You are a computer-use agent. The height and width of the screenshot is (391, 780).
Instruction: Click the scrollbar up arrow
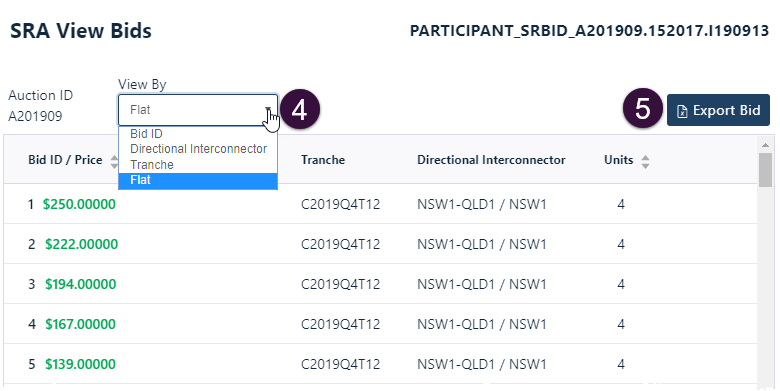pos(765,145)
